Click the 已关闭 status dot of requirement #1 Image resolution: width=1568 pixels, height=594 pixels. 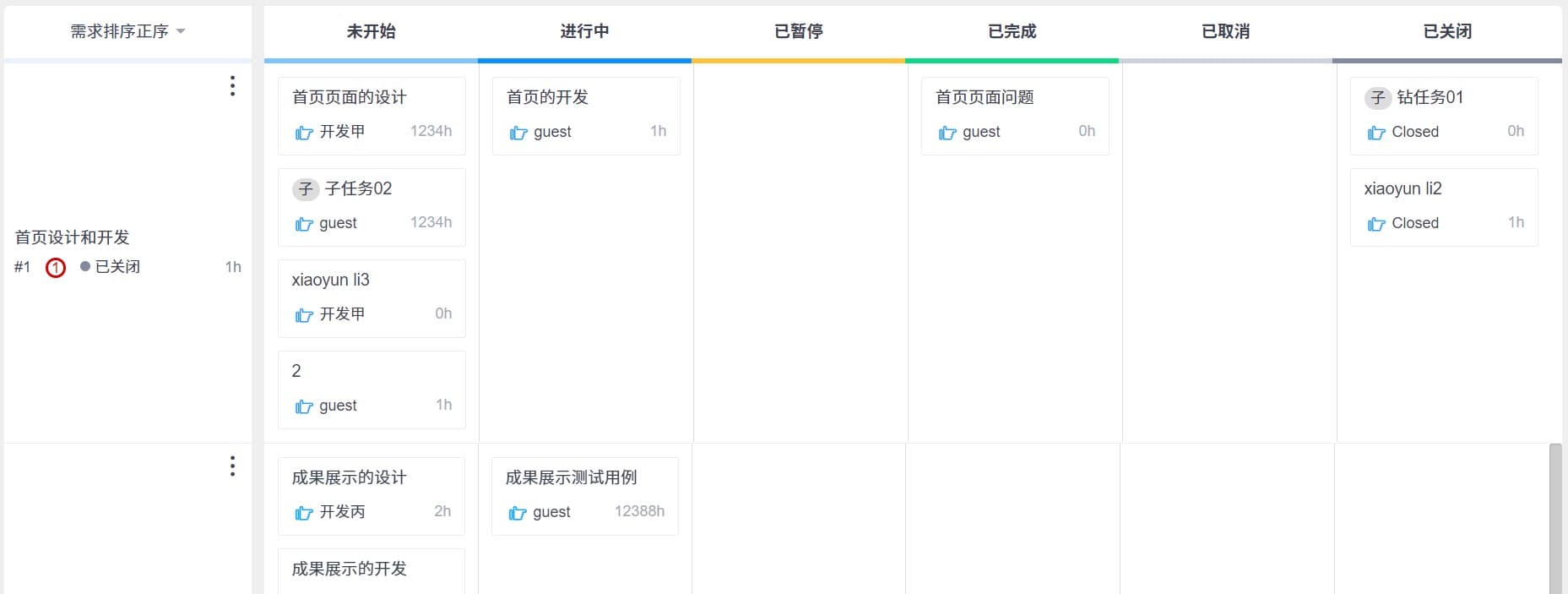[85, 267]
